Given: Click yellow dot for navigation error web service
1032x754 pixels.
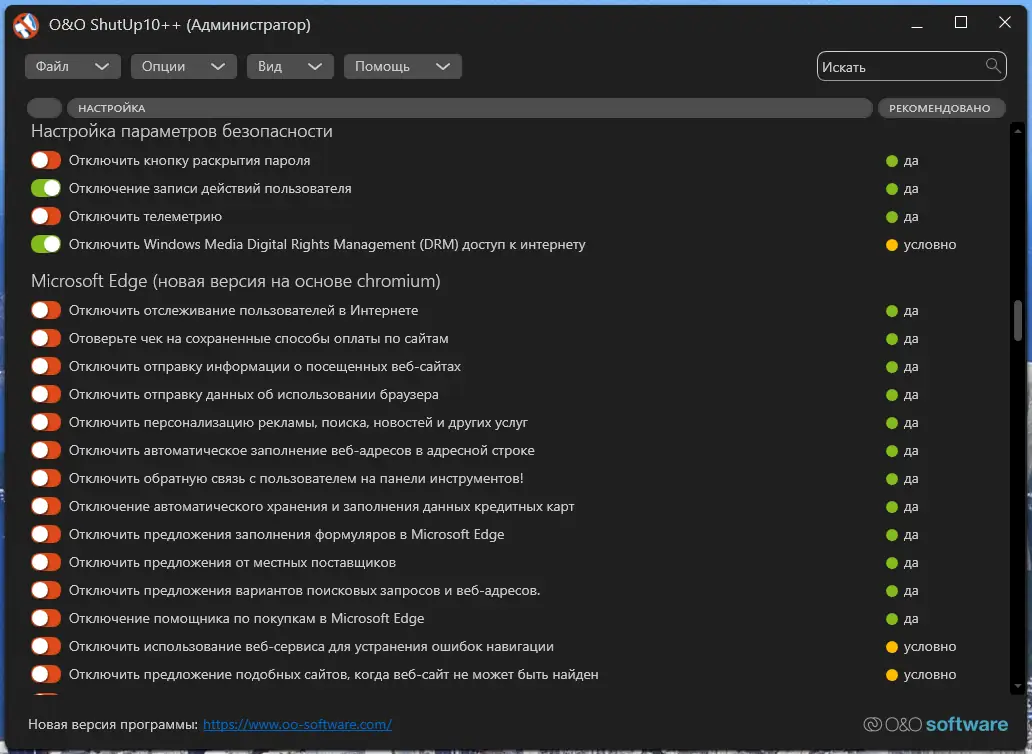Looking at the screenshot, I should point(892,647).
